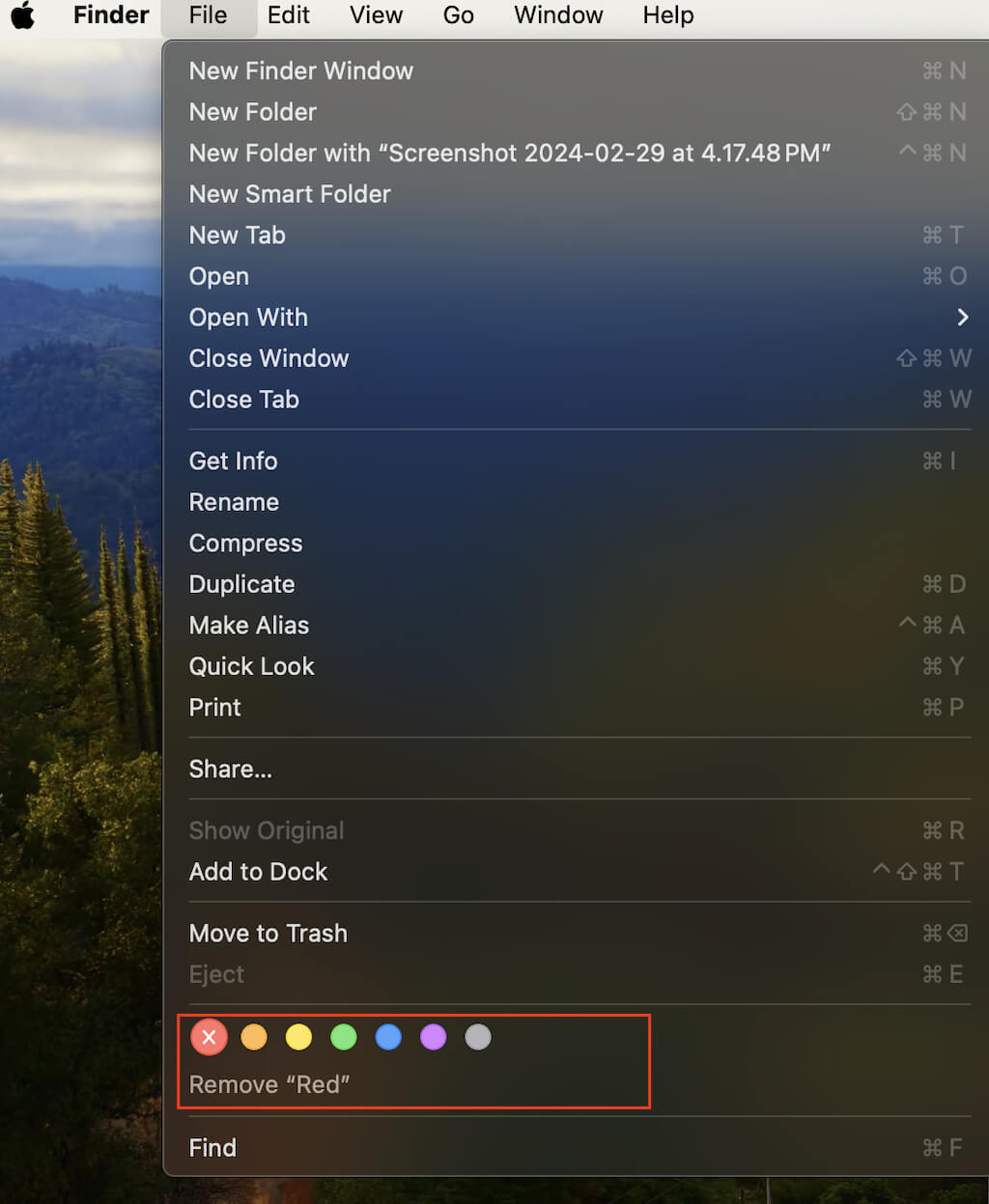Remove the red tag via X circle

point(209,1037)
